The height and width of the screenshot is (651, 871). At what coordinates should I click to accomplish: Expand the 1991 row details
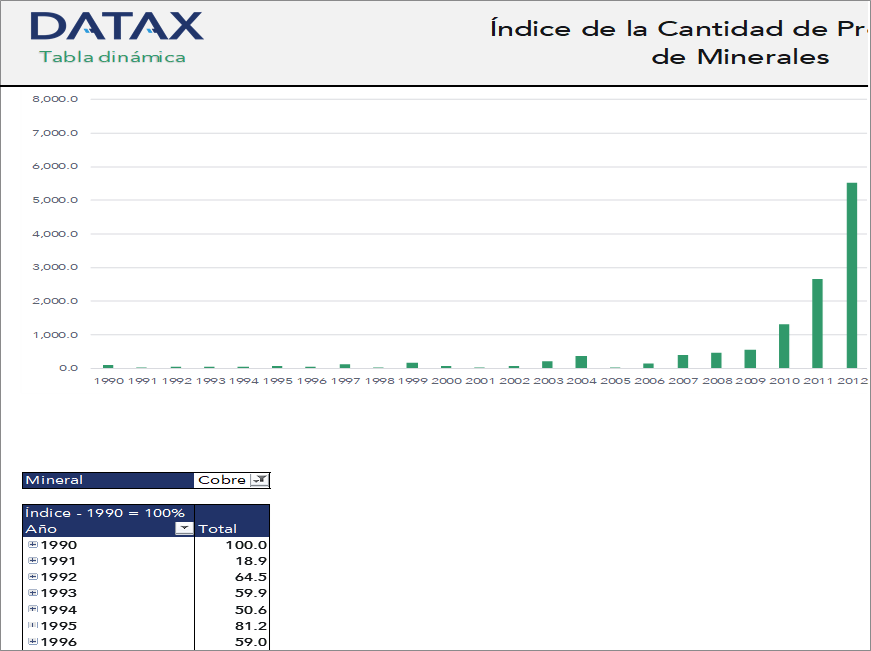pos(33,561)
